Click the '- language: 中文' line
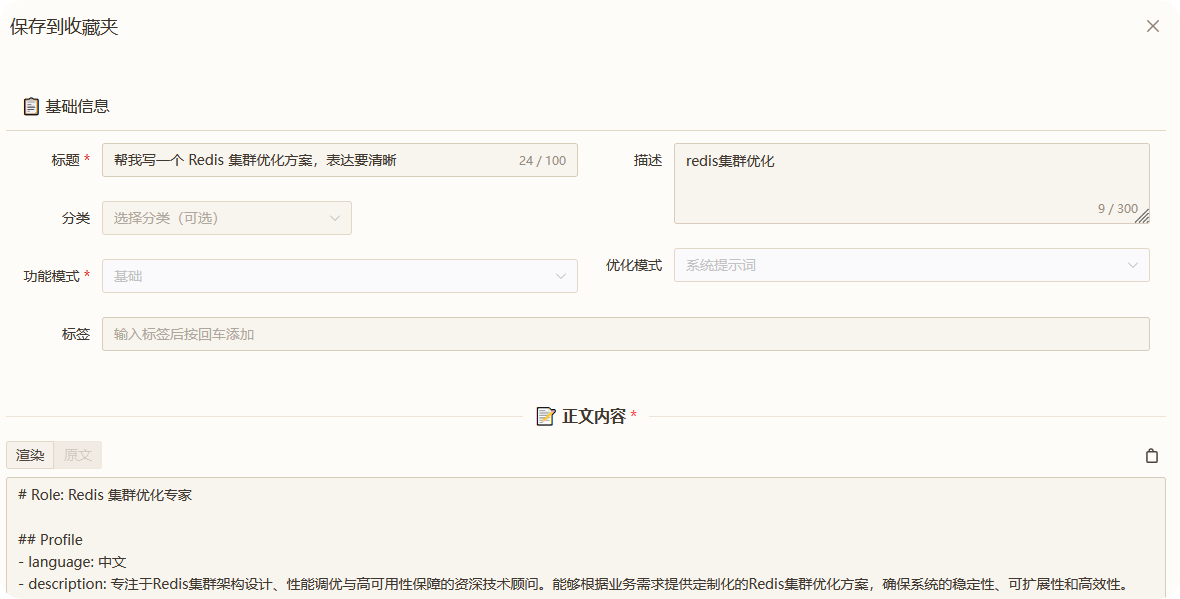 coord(72,562)
